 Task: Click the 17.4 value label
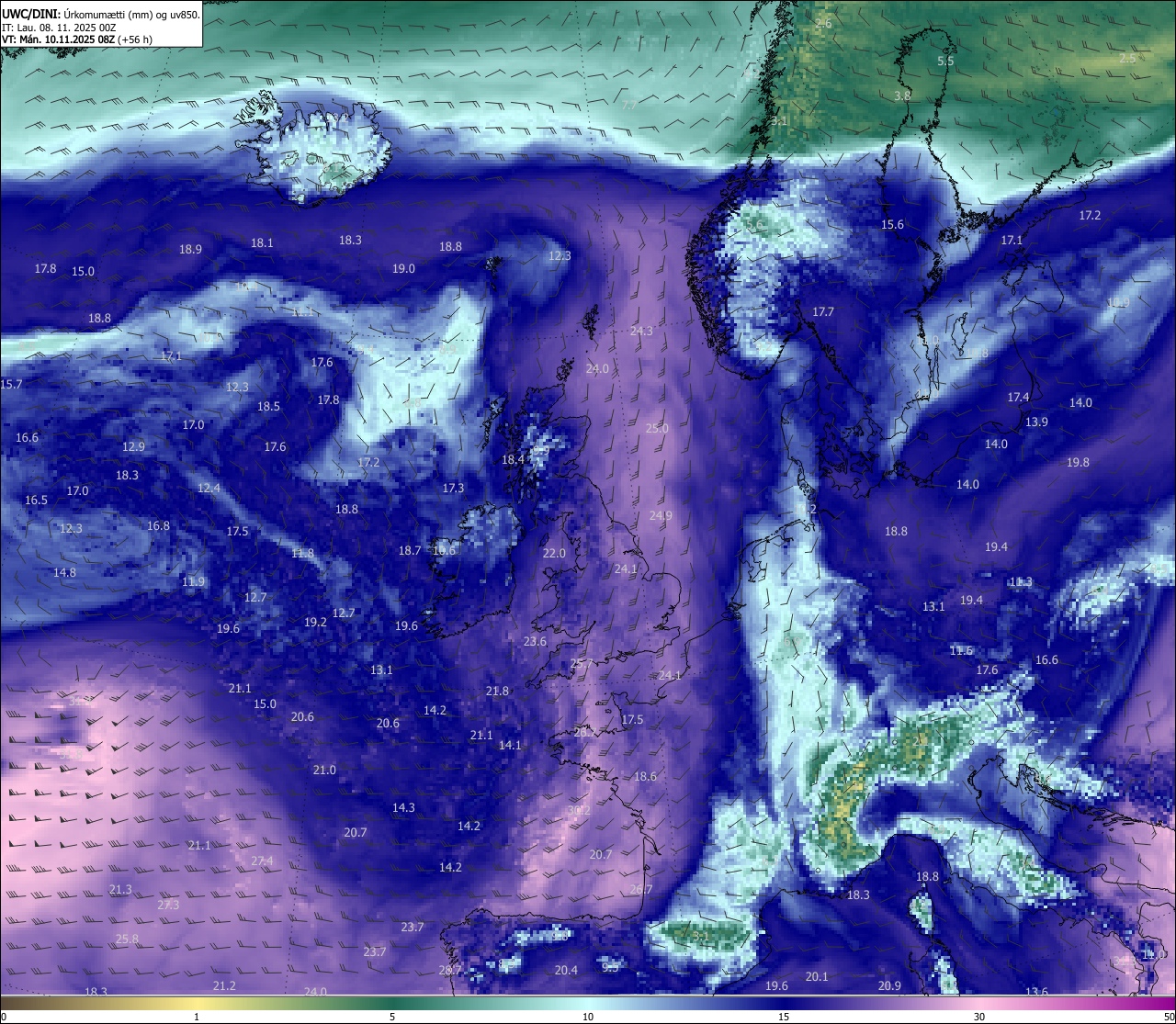[1018, 397]
